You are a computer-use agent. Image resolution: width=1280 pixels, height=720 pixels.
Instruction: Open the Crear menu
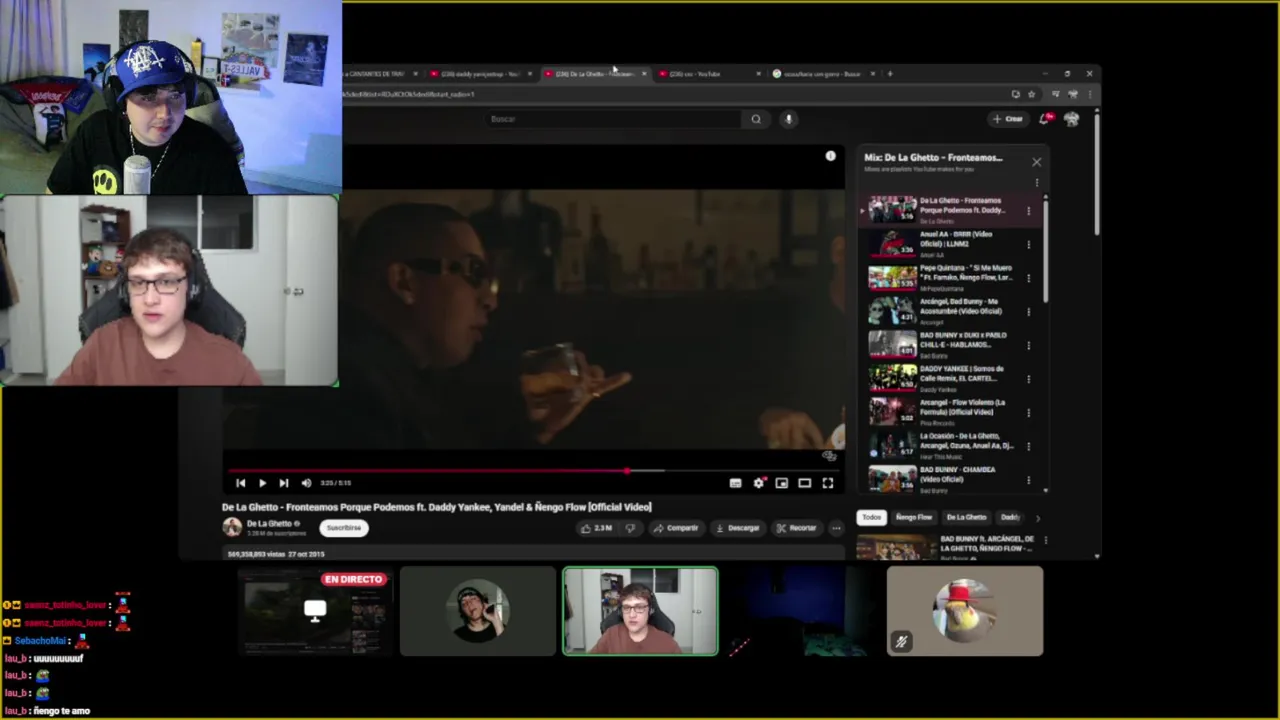pyautogui.click(x=1008, y=119)
